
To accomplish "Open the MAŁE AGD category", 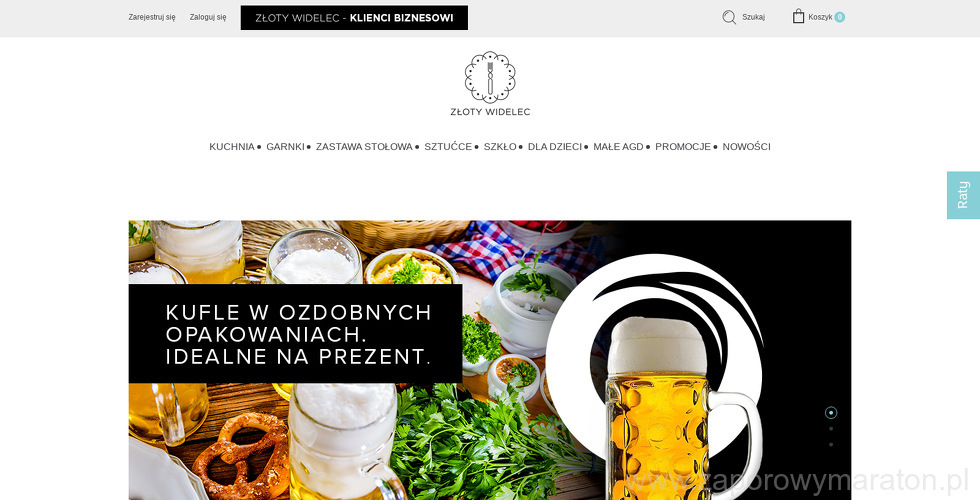I will pos(618,147).
